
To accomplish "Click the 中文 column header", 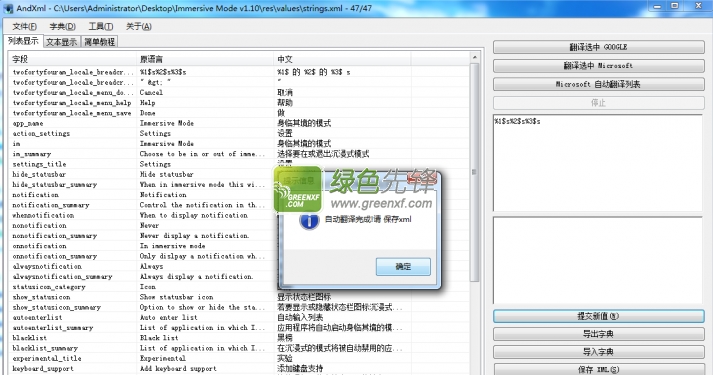I will point(342,59).
